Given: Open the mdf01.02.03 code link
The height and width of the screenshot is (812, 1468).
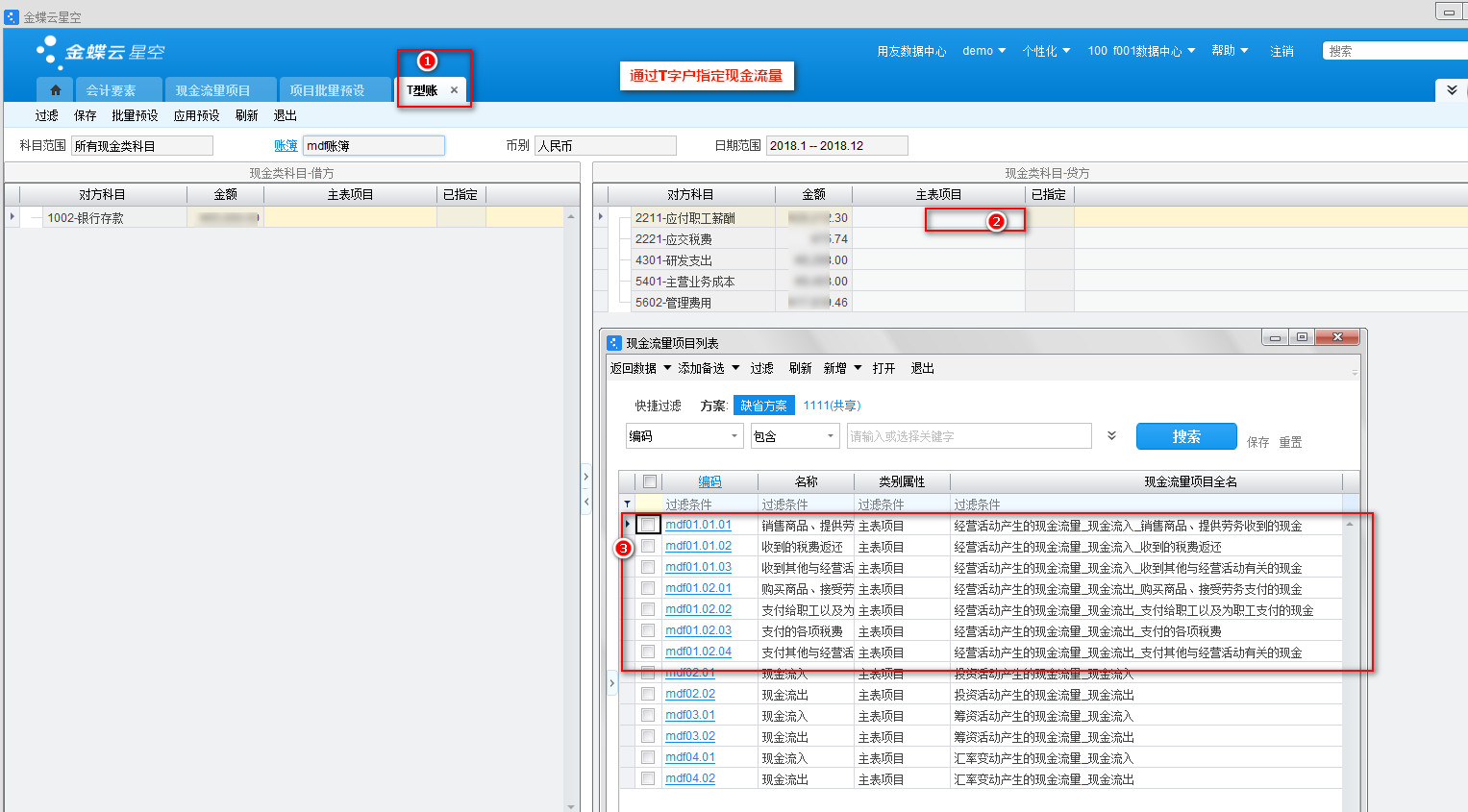Looking at the screenshot, I should (698, 630).
